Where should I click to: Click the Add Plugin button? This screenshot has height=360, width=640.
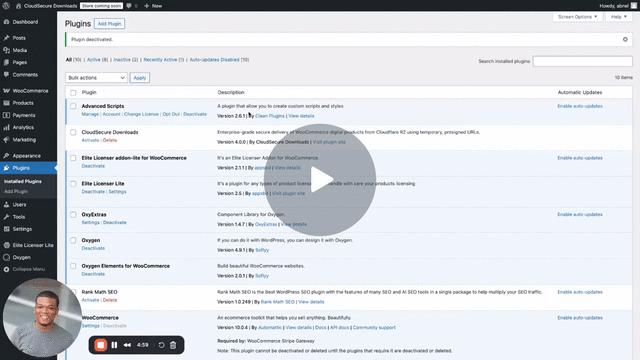click(109, 24)
